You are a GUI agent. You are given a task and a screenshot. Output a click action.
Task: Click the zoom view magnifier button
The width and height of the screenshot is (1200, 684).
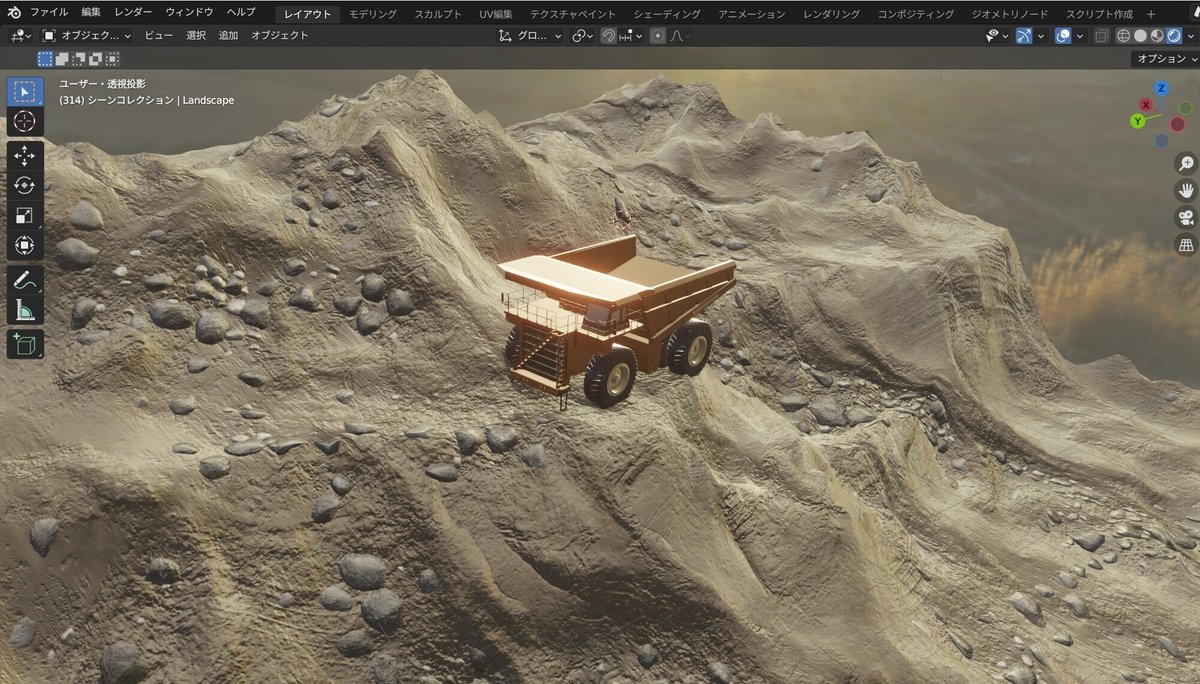click(1186, 164)
